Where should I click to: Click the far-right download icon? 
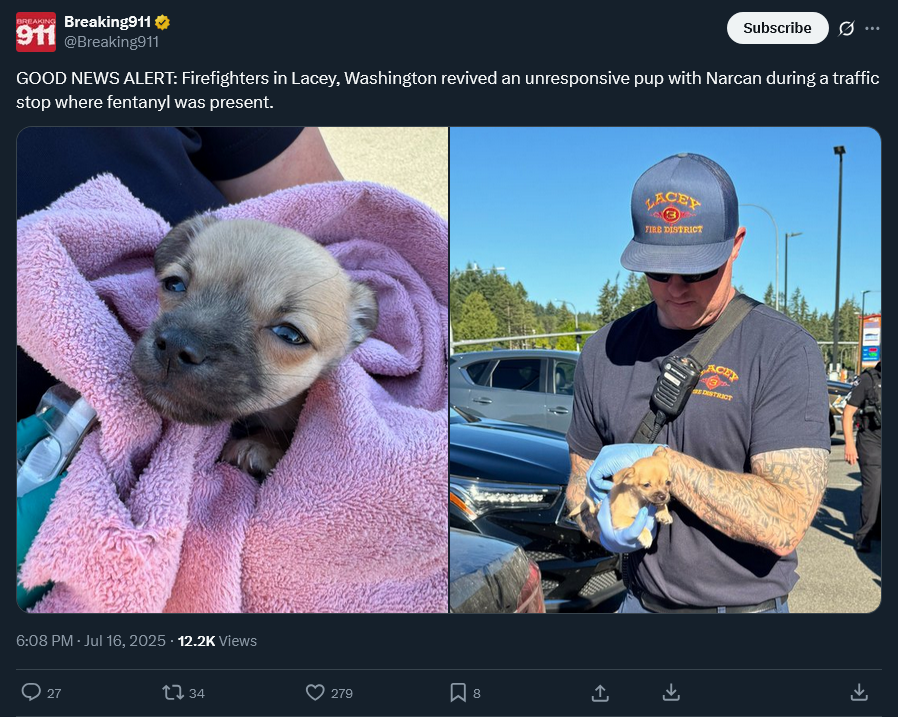tap(859, 692)
